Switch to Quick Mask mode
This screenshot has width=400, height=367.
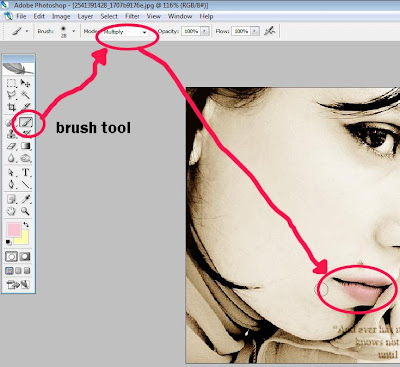click(25, 257)
